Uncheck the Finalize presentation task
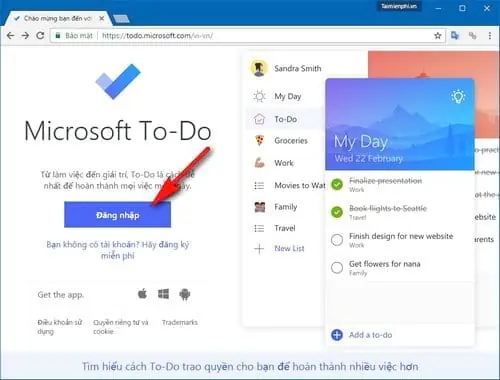Image resolution: width=500 pixels, height=380 pixels. 337,184
